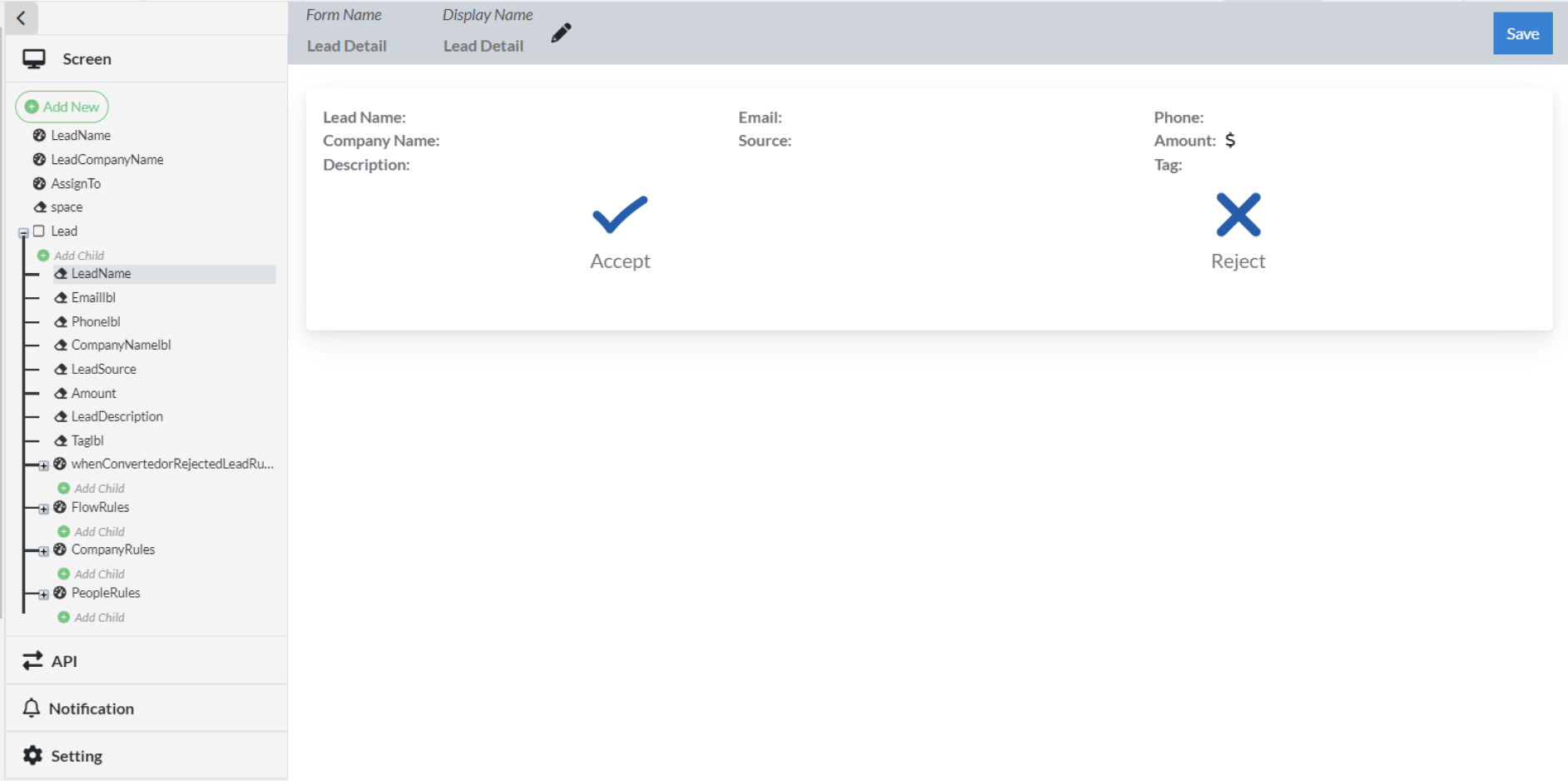Expand the FlowRules tree node

43,509
